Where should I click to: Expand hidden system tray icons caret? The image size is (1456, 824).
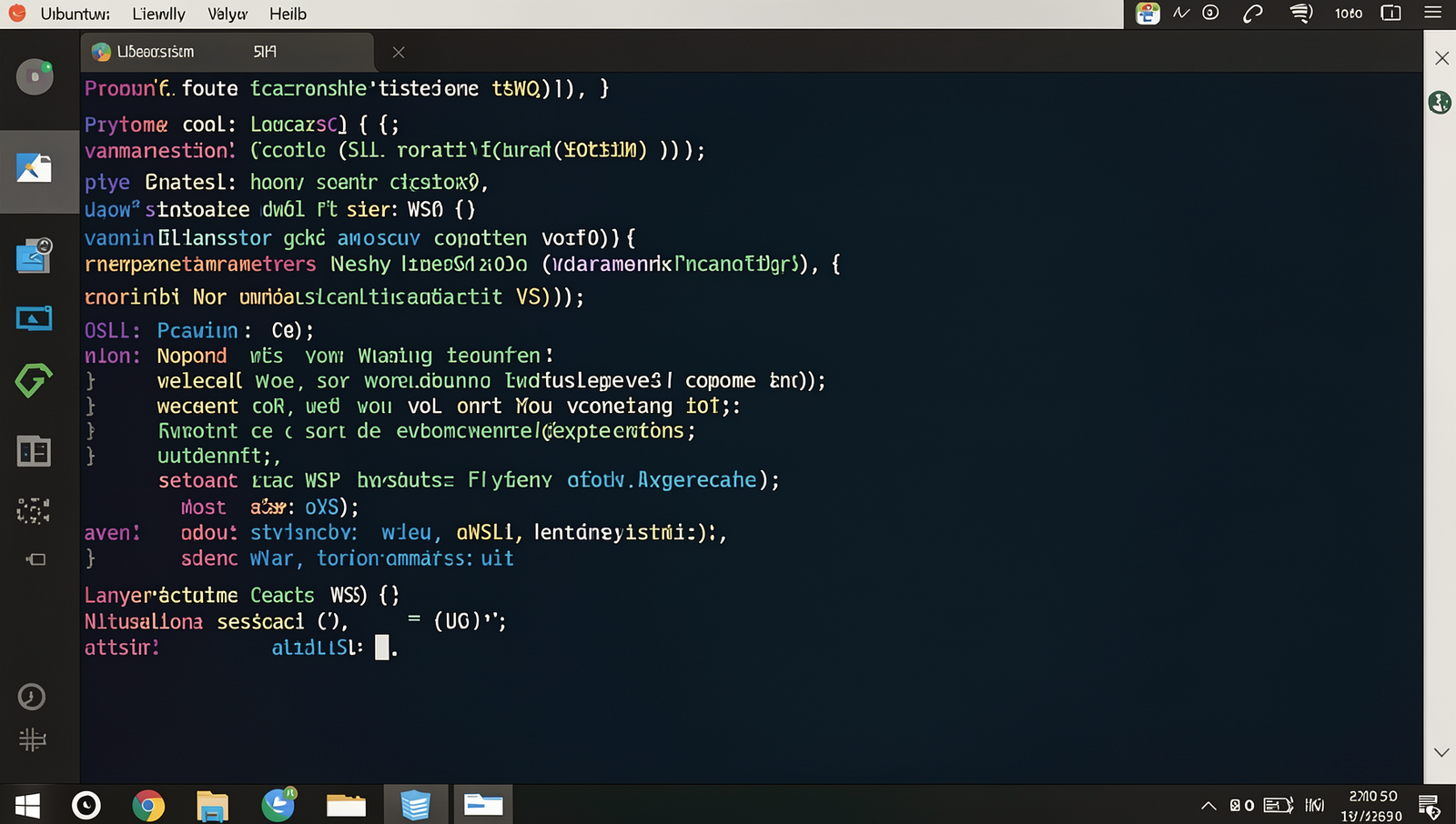(x=1208, y=806)
